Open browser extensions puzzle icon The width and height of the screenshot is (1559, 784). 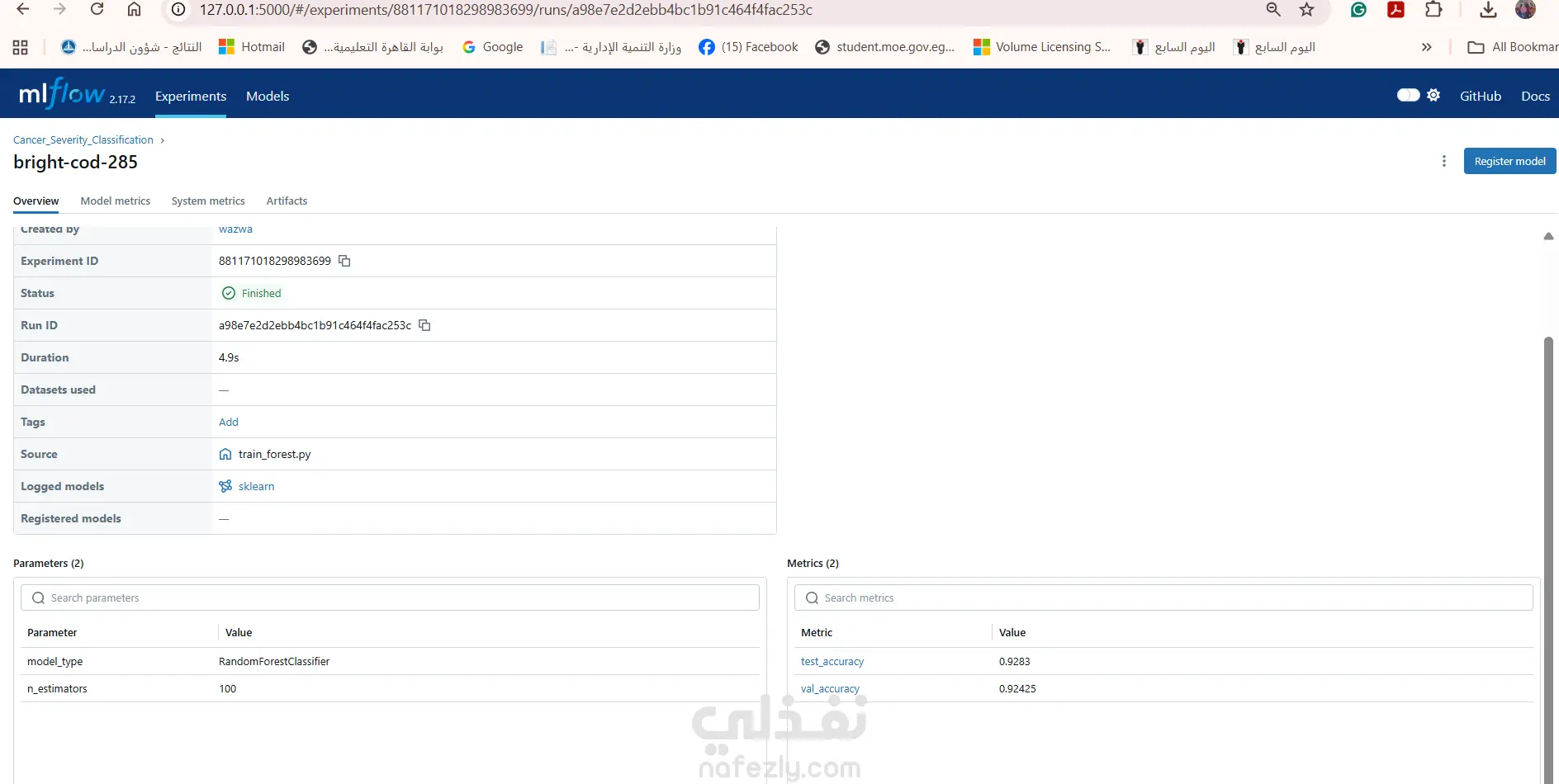click(1433, 10)
